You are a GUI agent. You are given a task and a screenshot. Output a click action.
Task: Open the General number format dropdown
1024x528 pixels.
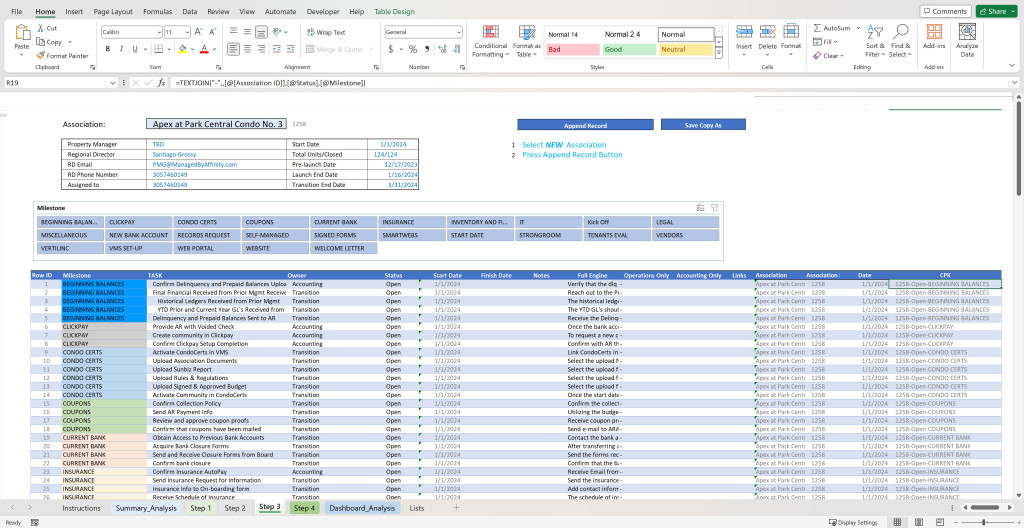click(x=458, y=32)
